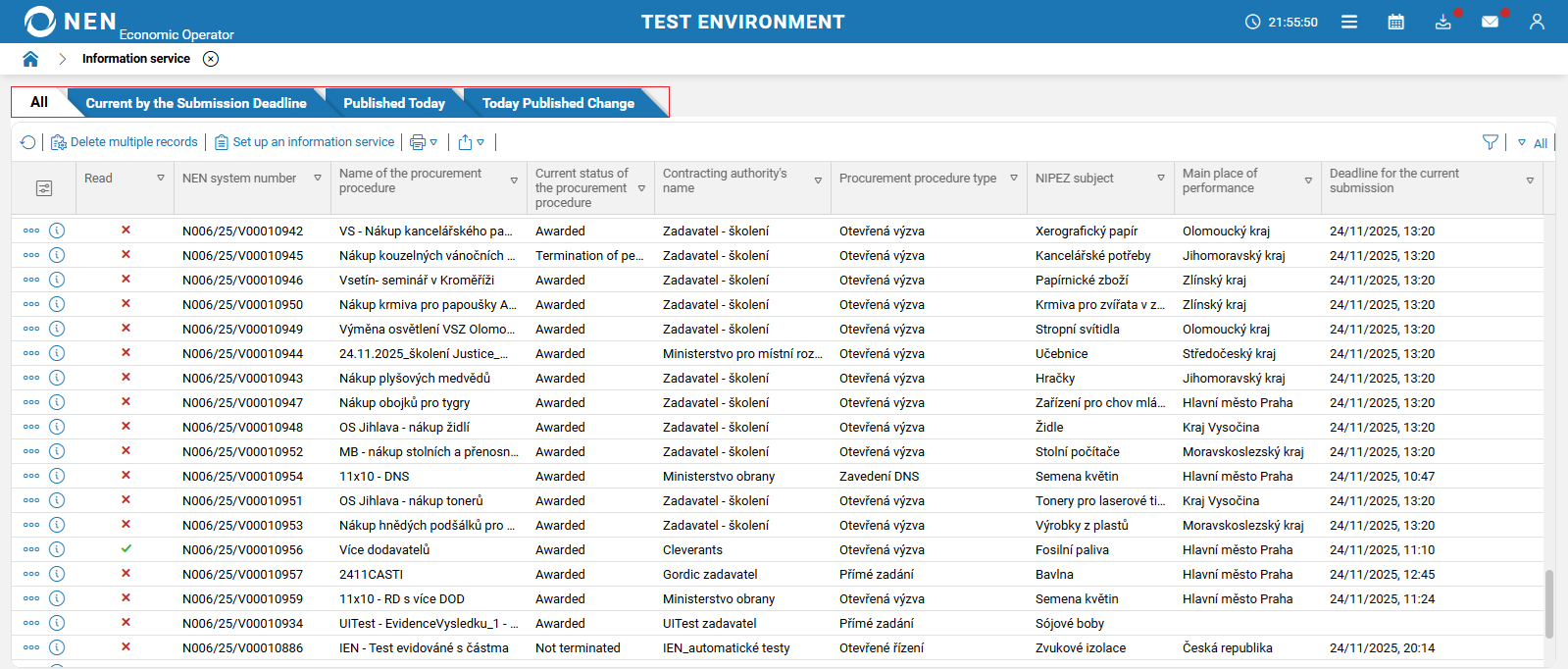The image size is (1568, 669).
Task: Open the hamburger menu in header
Action: (x=1349, y=22)
